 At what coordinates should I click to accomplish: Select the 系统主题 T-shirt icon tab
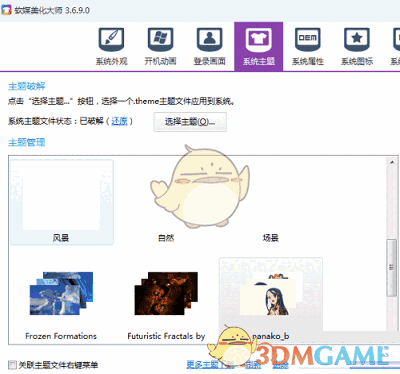[x=259, y=47]
